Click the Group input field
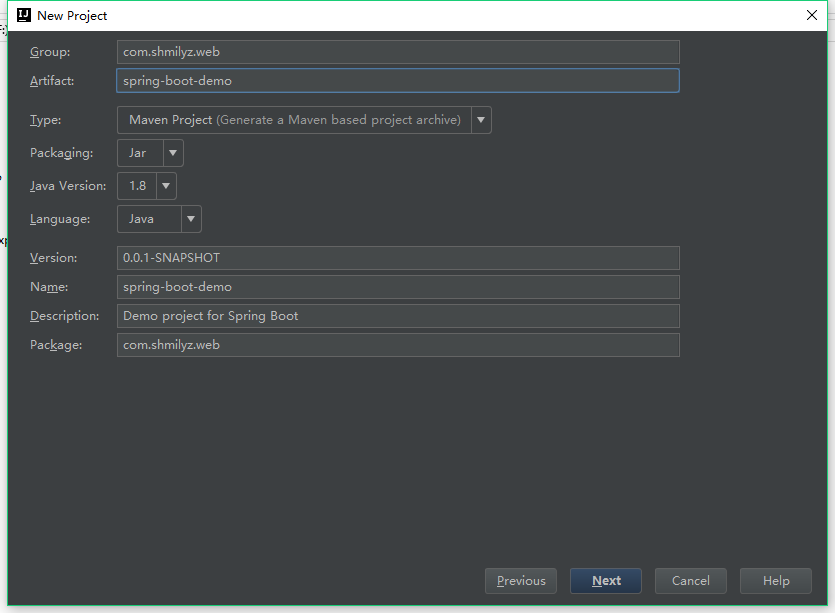Screen dimensions: 835x613 tap(398, 52)
